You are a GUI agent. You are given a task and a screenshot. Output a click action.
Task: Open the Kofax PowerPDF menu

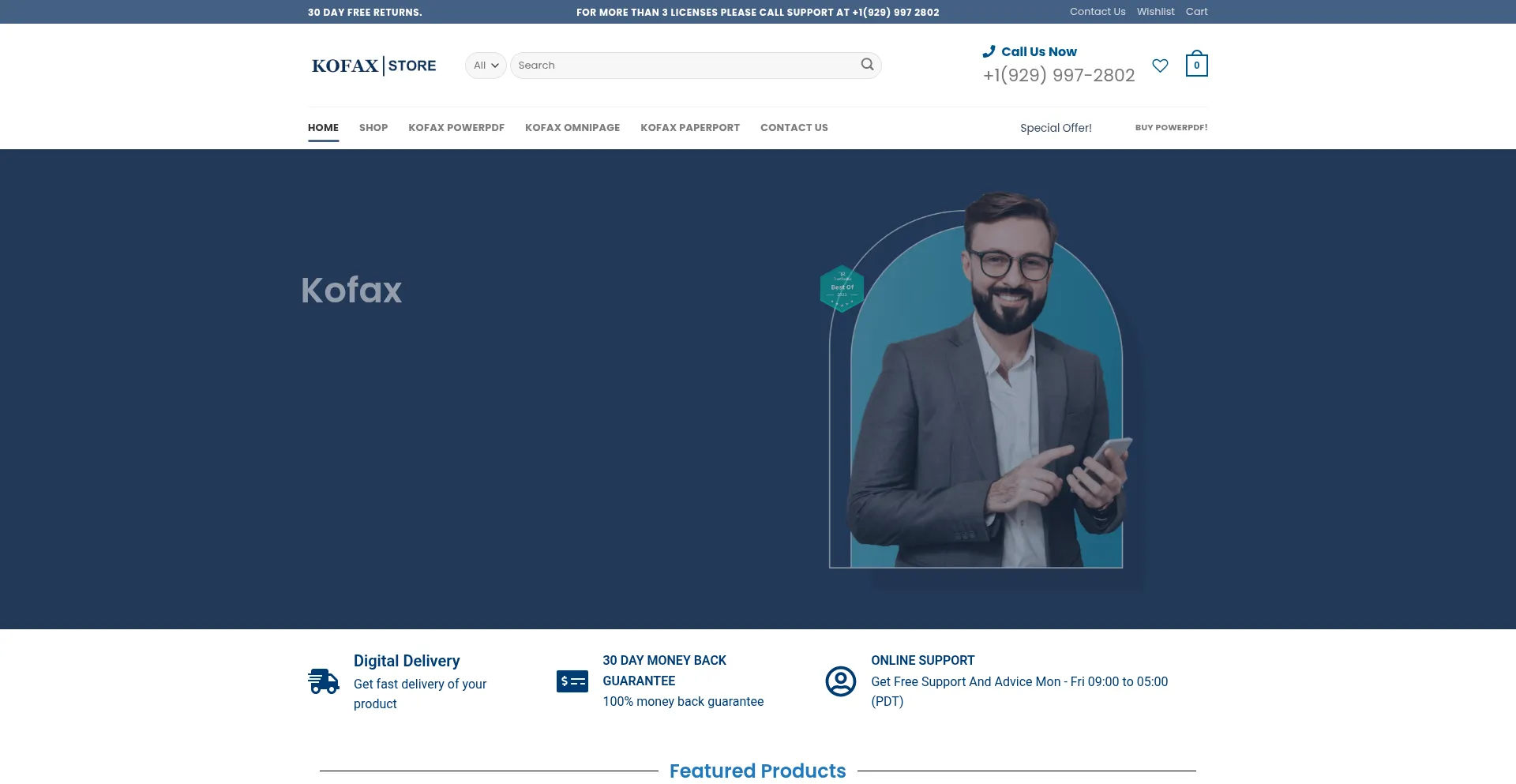click(456, 128)
